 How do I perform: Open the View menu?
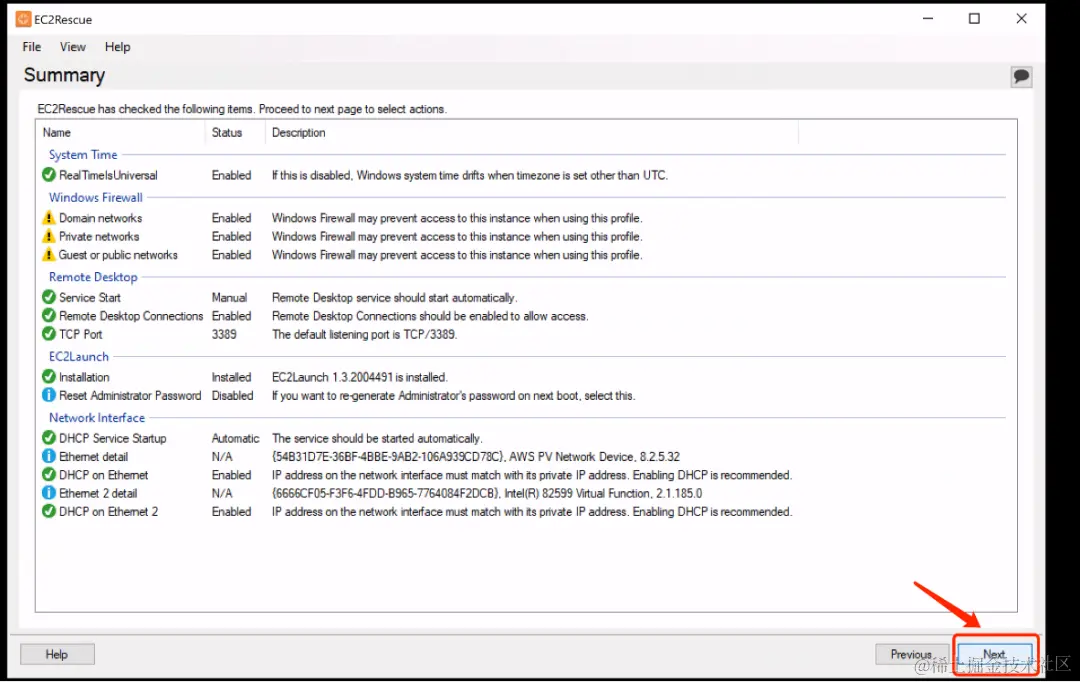click(x=72, y=47)
